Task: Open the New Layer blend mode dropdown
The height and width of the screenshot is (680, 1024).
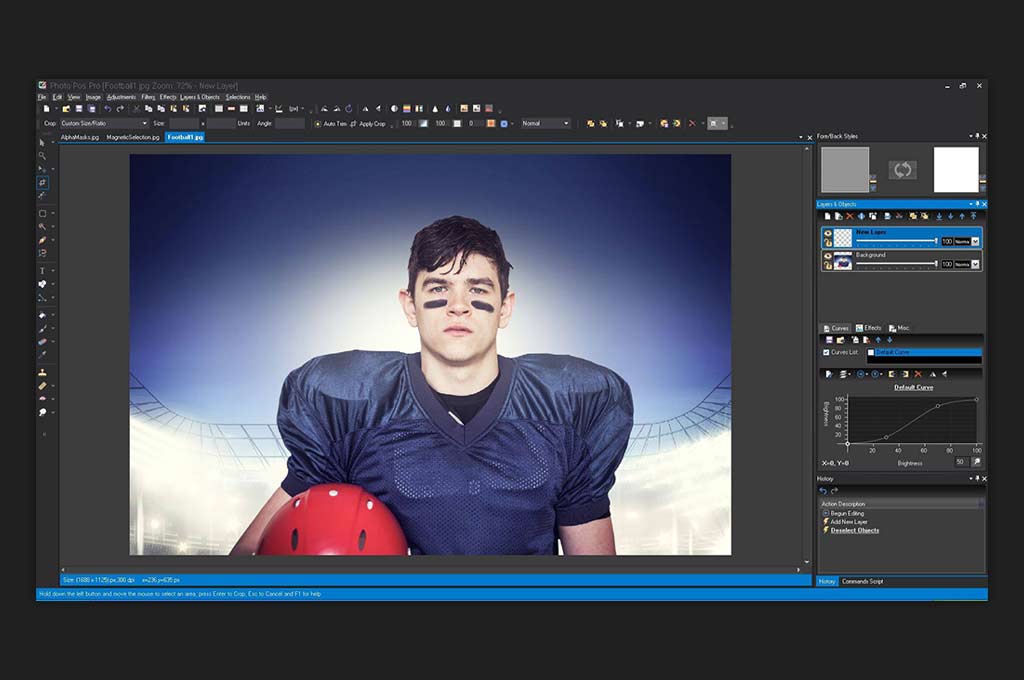Action: 975,242
